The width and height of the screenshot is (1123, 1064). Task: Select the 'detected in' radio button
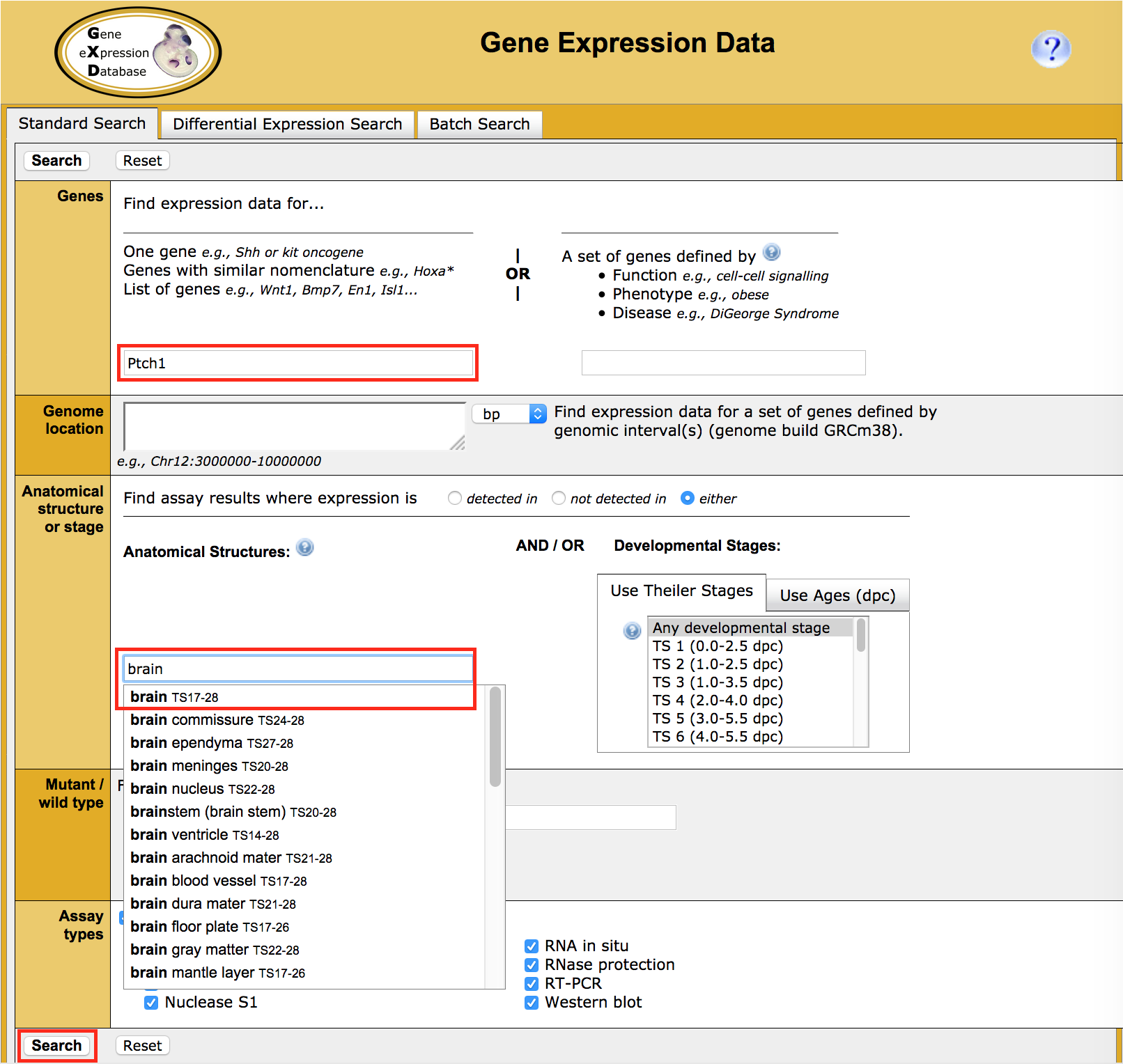pyautogui.click(x=455, y=499)
